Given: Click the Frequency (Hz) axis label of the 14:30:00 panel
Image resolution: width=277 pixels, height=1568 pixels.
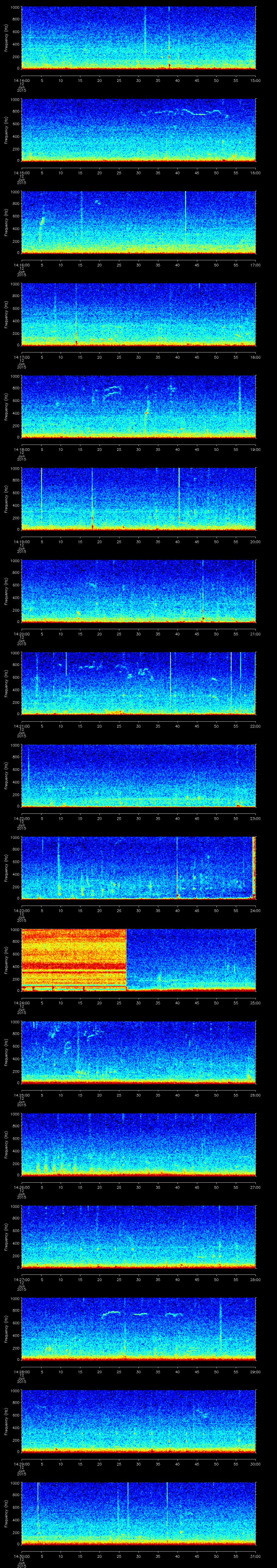Looking at the screenshot, I should tap(6, 1513).
